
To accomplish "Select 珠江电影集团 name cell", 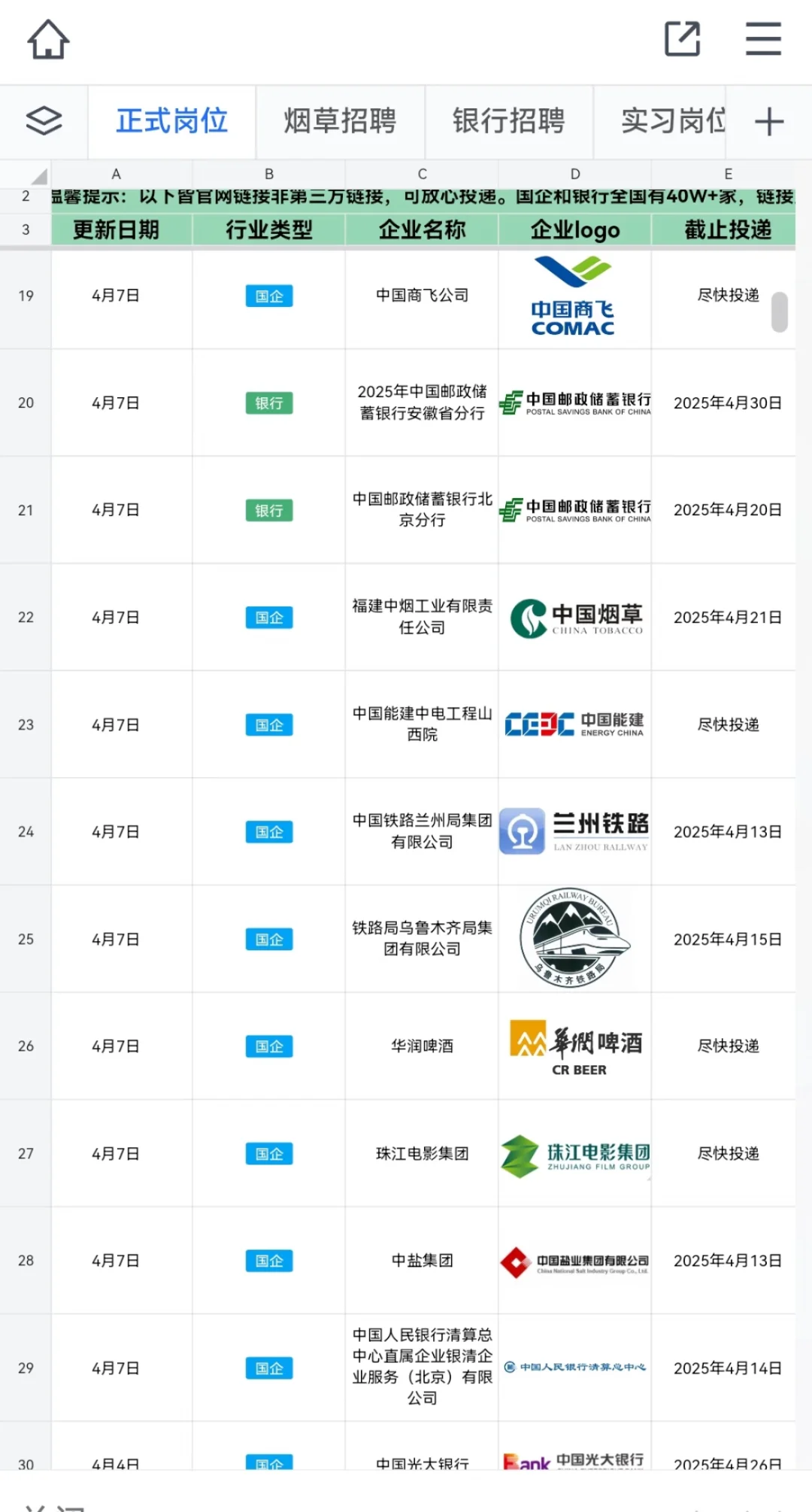I will tap(423, 1153).
